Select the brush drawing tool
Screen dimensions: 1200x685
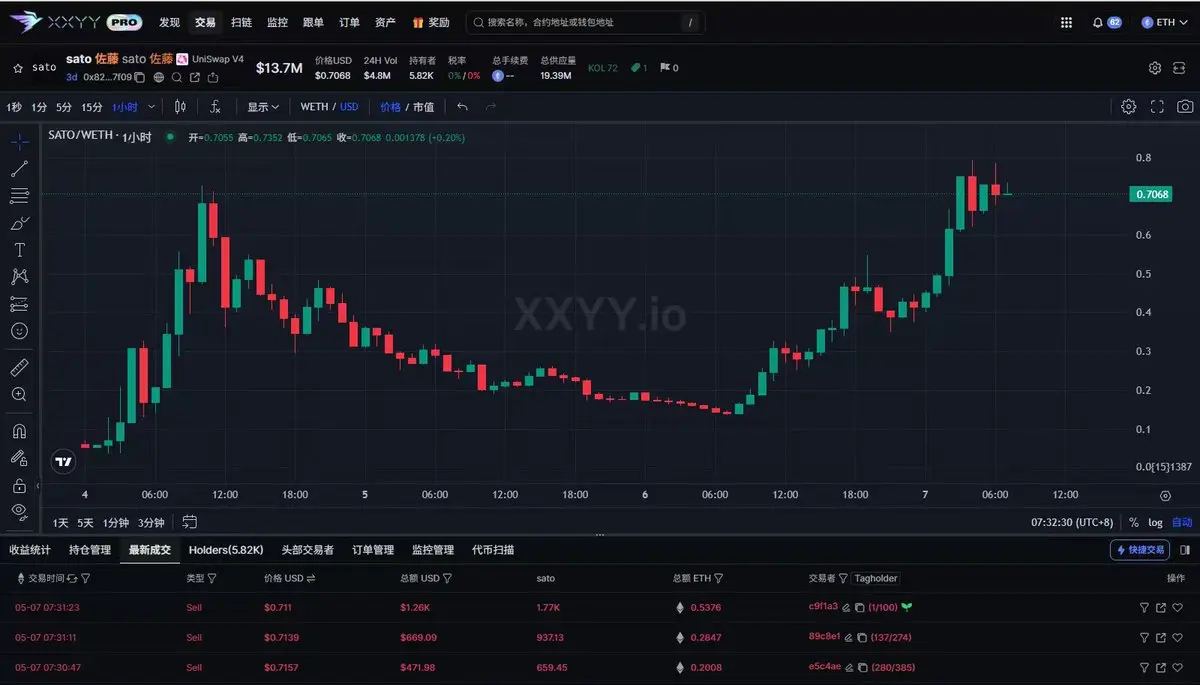(19, 222)
